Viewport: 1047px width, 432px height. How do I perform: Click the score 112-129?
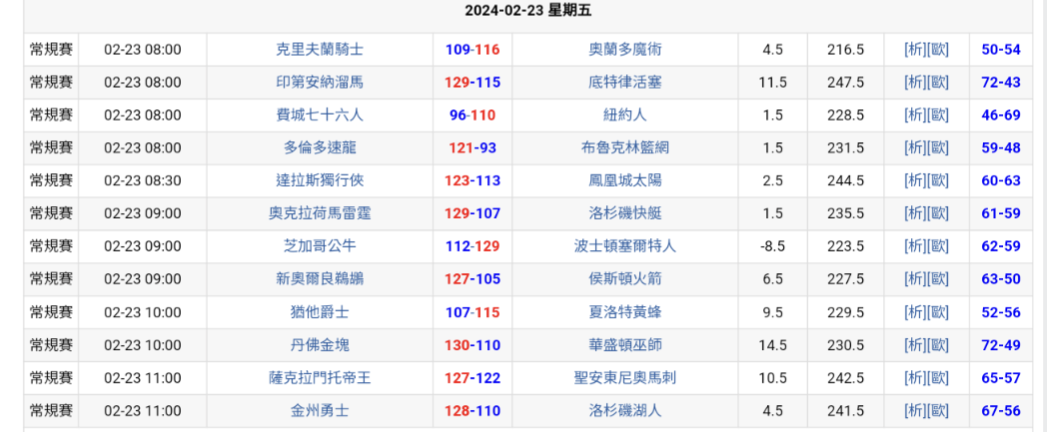(x=473, y=246)
